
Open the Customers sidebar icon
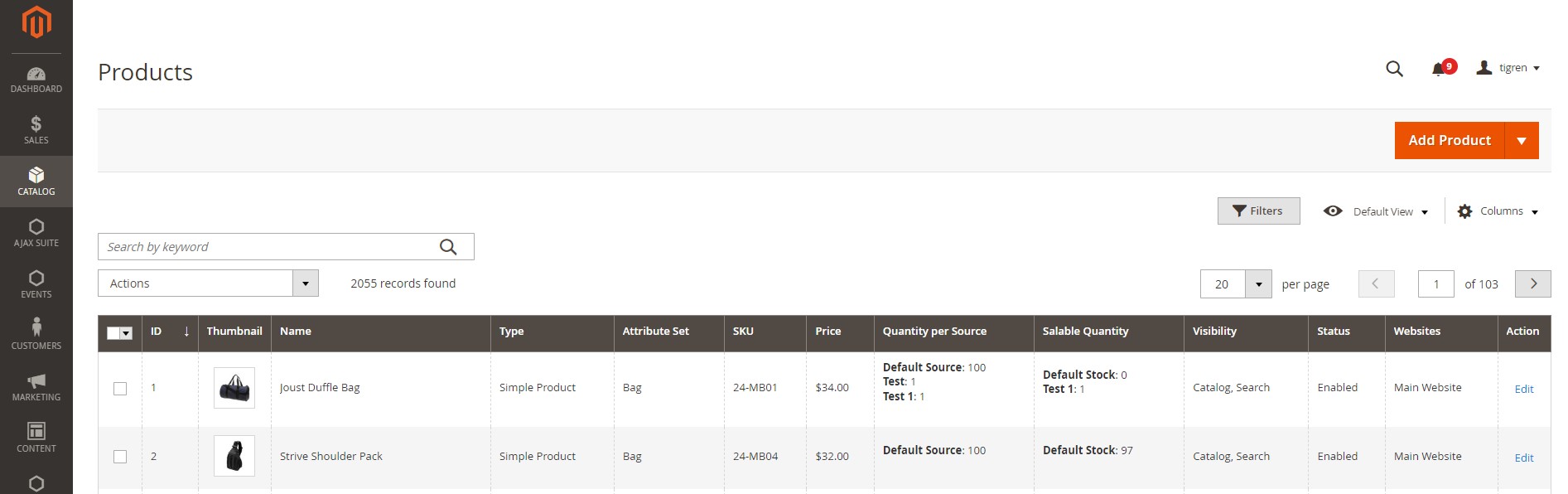pyautogui.click(x=36, y=333)
